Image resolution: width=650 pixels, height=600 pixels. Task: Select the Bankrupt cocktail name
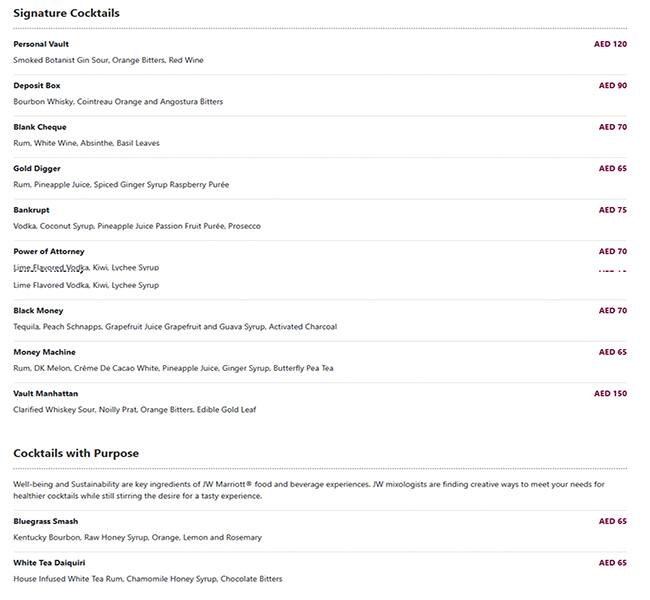pyautogui.click(x=31, y=210)
